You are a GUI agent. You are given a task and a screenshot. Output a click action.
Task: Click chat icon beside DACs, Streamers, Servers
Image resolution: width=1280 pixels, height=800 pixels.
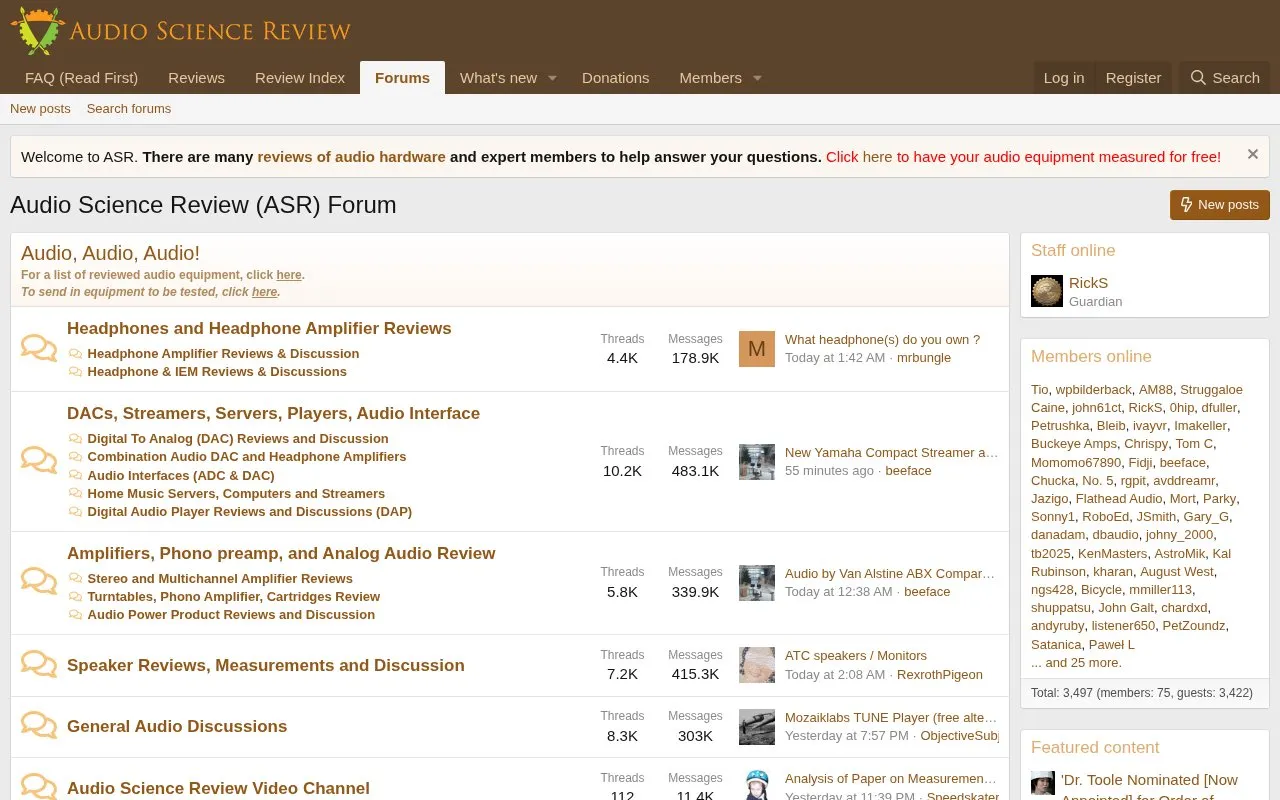click(x=39, y=461)
